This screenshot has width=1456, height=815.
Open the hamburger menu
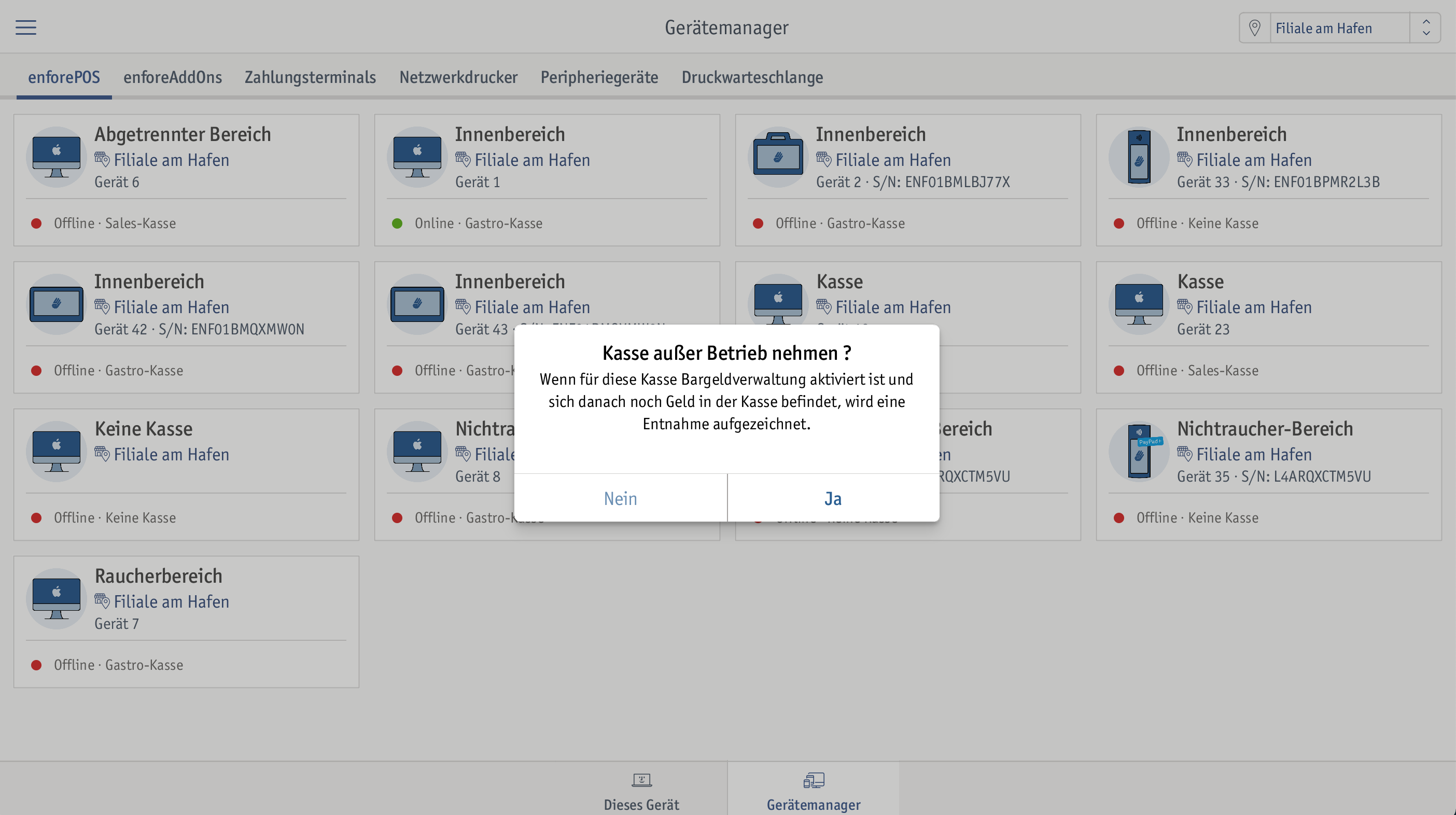(x=26, y=27)
